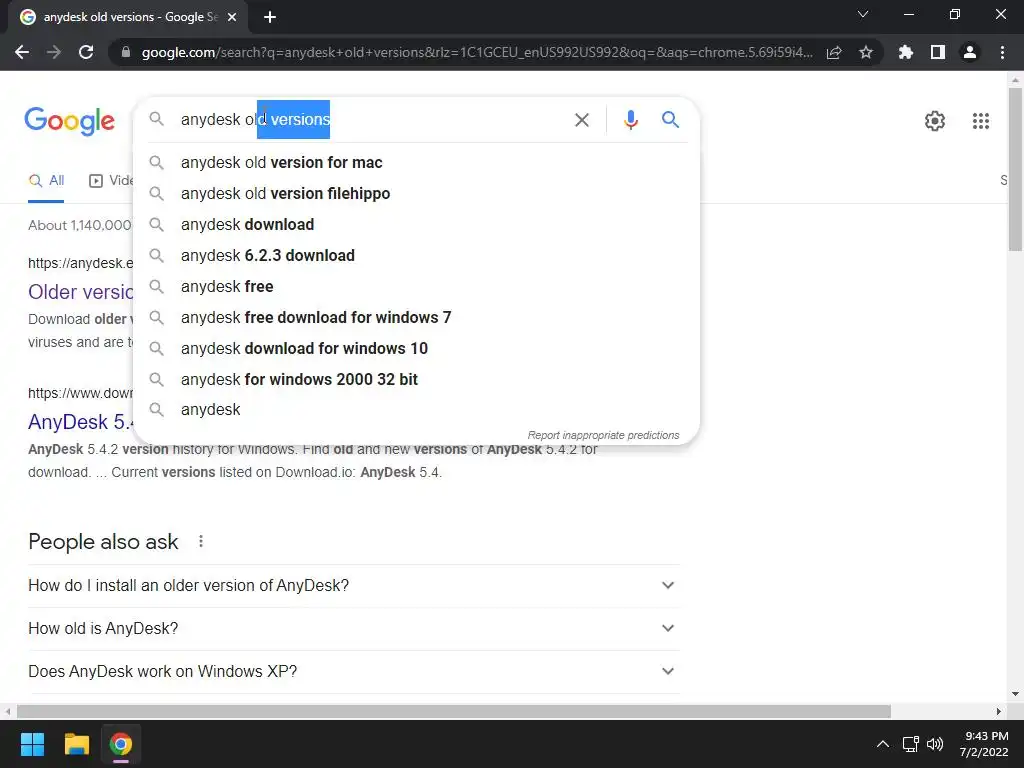Pick 'anydesk free download for windows 7'
This screenshot has height=768, width=1024.
click(x=416, y=317)
